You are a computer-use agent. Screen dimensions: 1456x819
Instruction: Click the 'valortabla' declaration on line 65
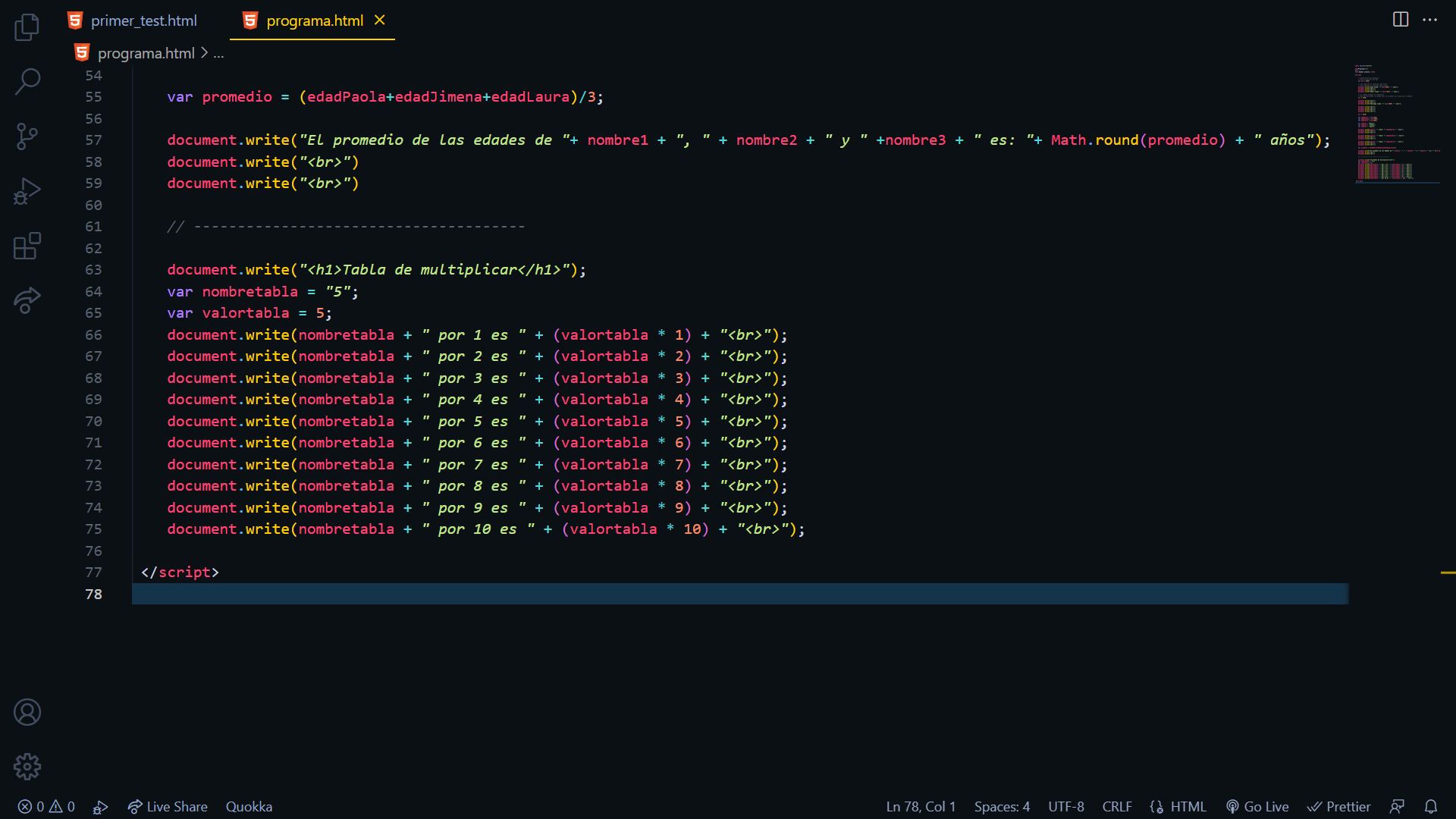click(246, 313)
